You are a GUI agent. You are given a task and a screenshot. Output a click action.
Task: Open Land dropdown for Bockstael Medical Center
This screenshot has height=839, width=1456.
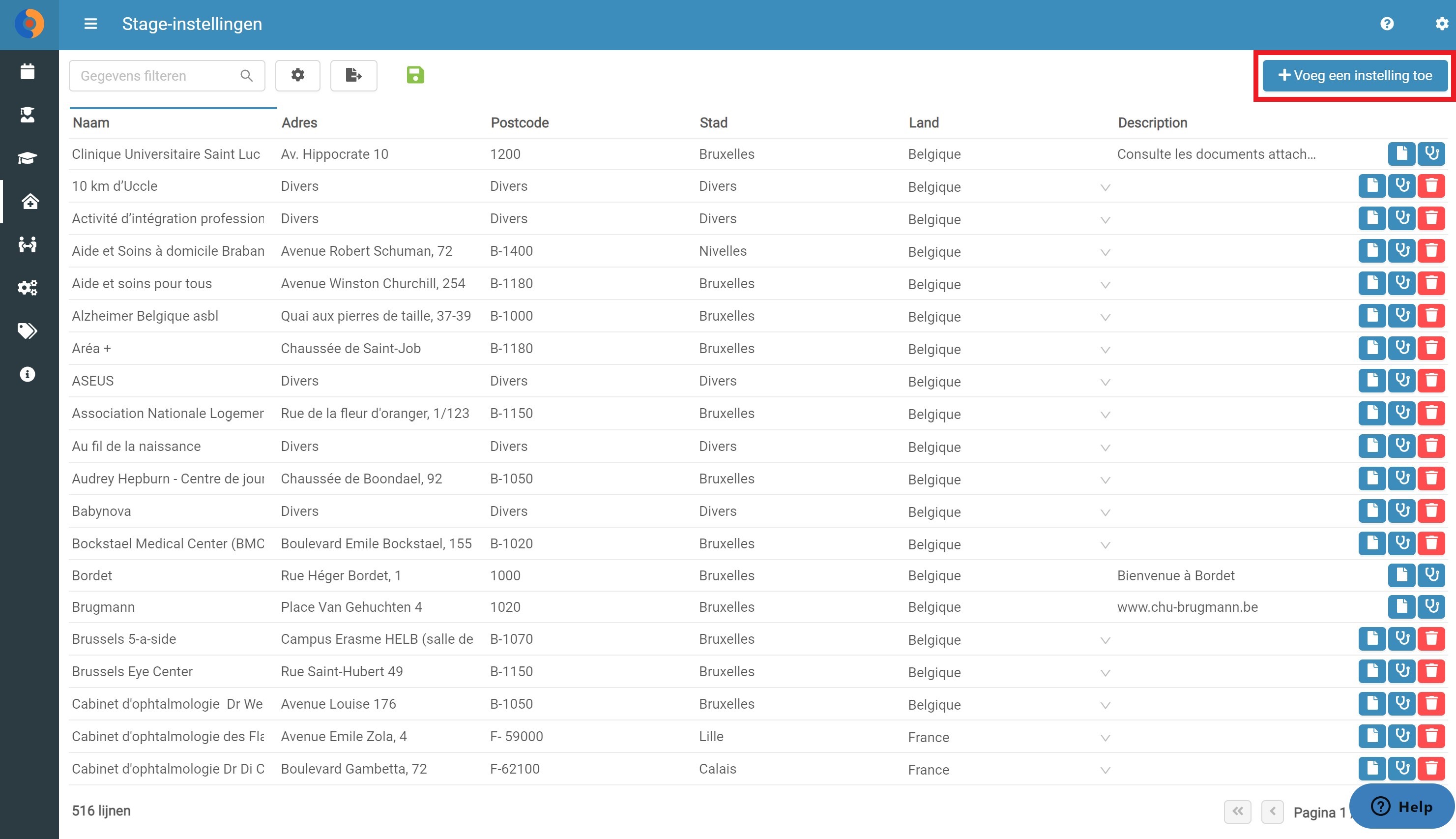click(1105, 544)
